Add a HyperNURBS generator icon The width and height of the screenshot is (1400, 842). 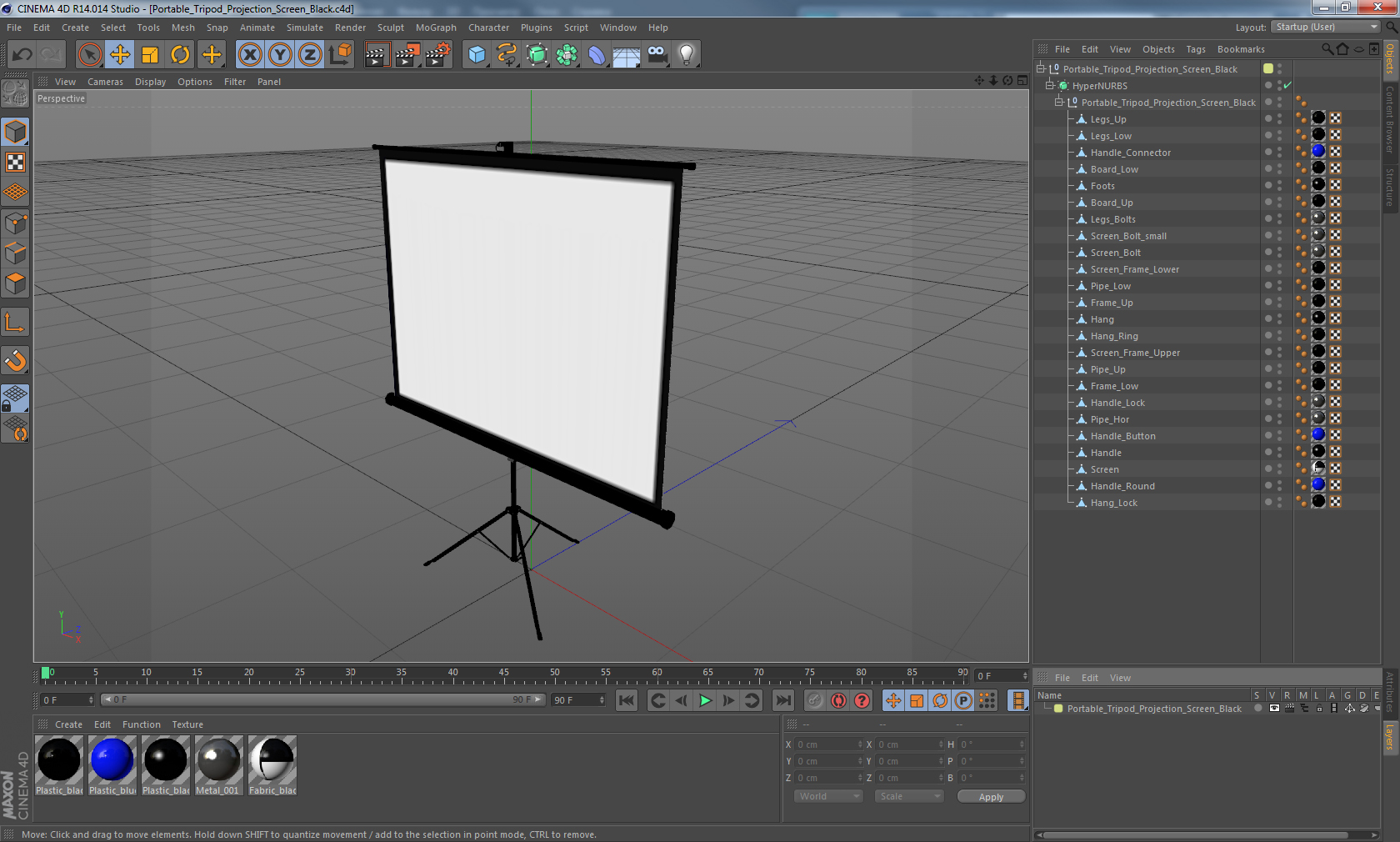[x=537, y=55]
